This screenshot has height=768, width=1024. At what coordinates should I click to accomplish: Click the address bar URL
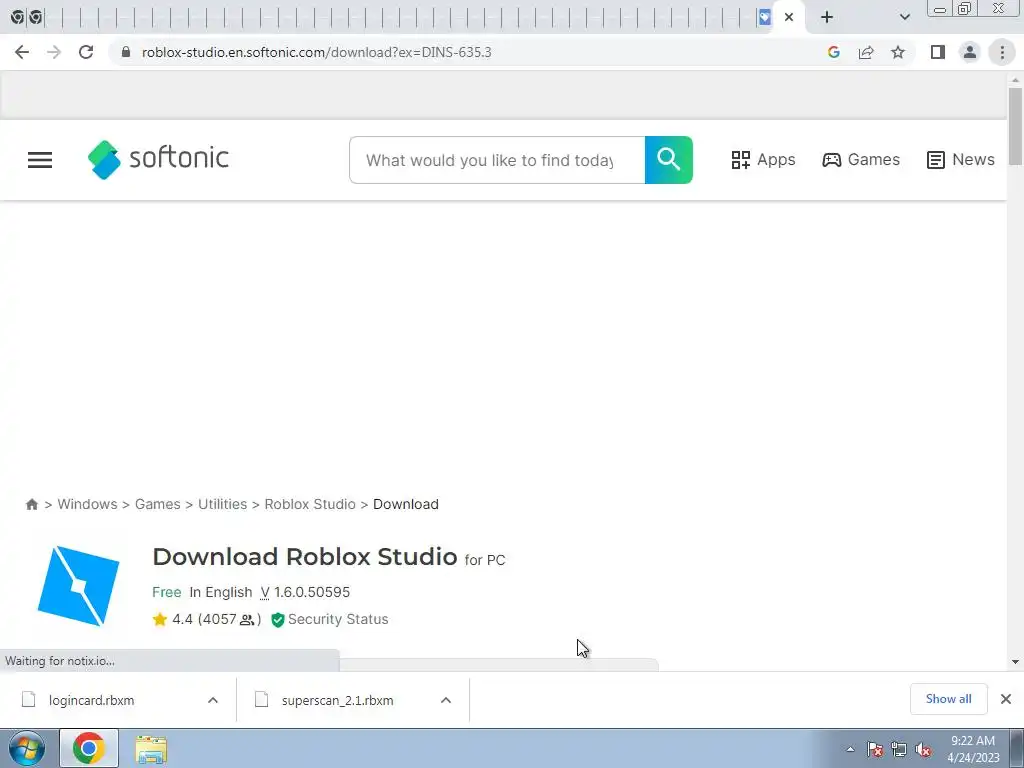tap(317, 52)
